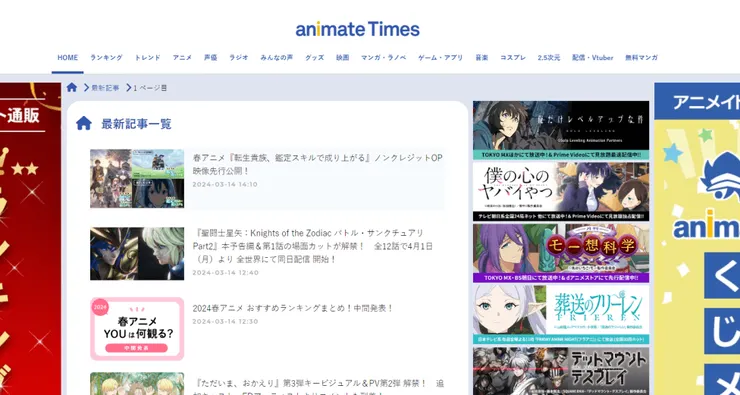Click the 転生貴族 article thumbnail

tap(137, 178)
